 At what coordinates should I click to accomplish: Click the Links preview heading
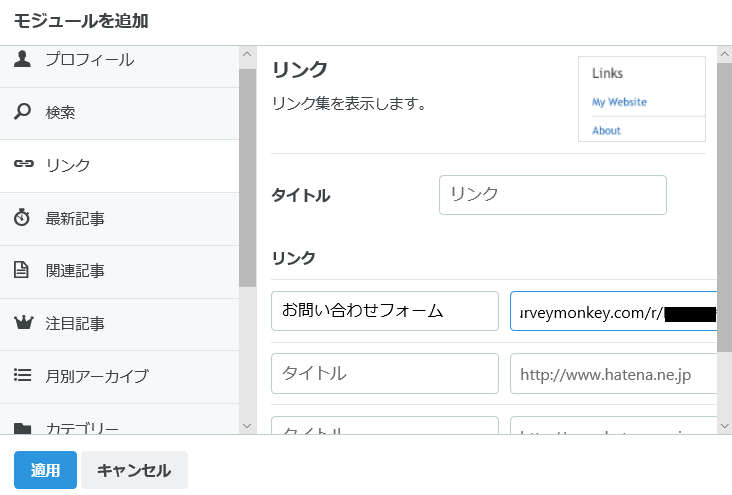(x=607, y=73)
